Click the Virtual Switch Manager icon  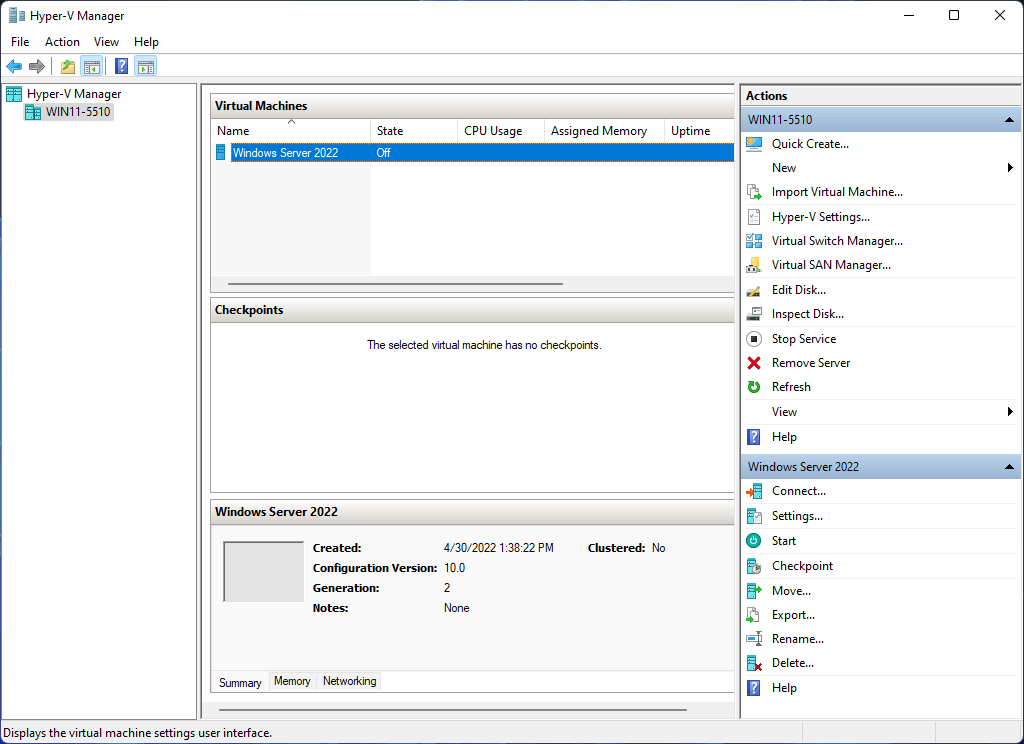754,241
